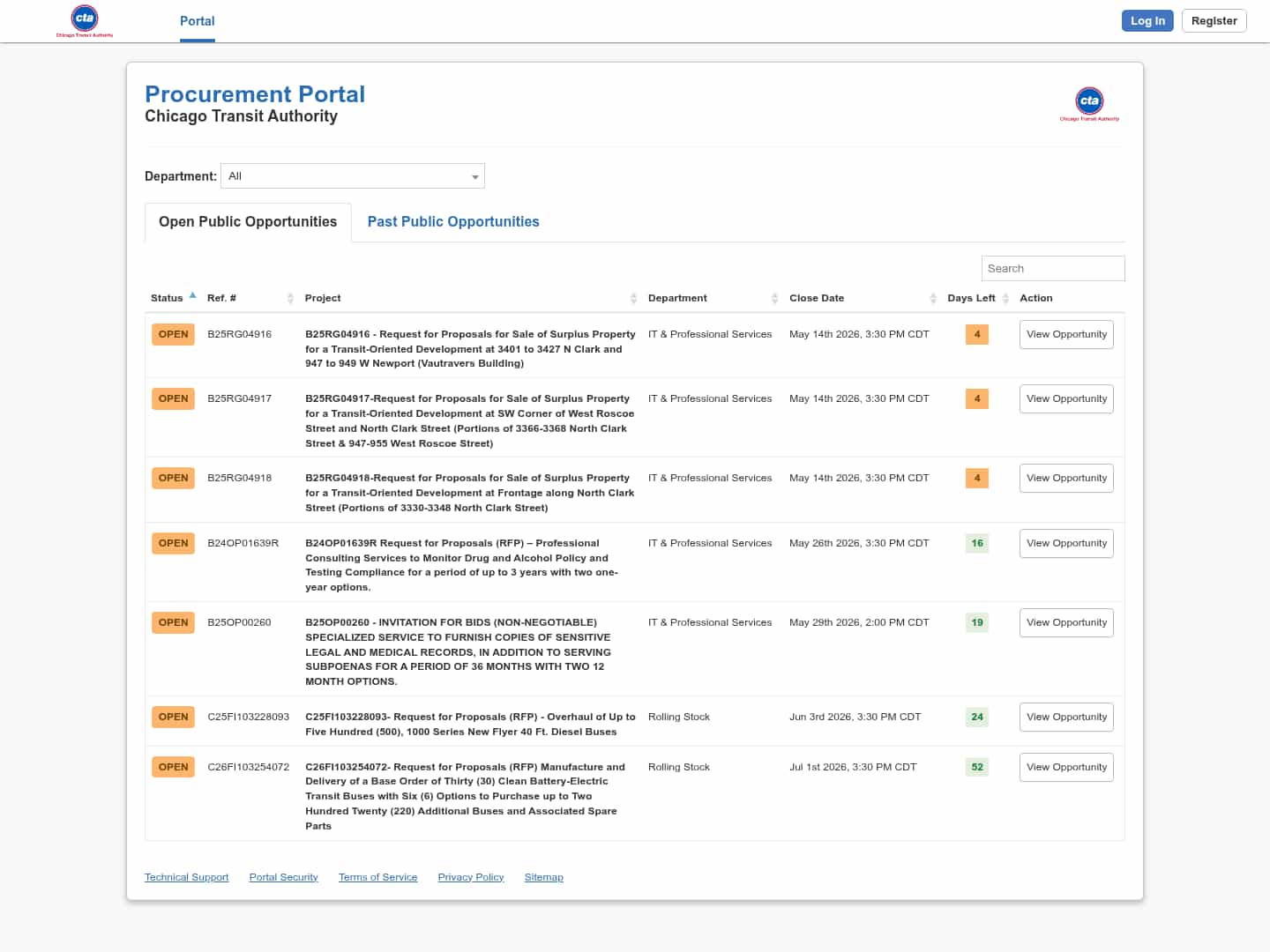Sort the table by the Status column arrow

(192, 296)
